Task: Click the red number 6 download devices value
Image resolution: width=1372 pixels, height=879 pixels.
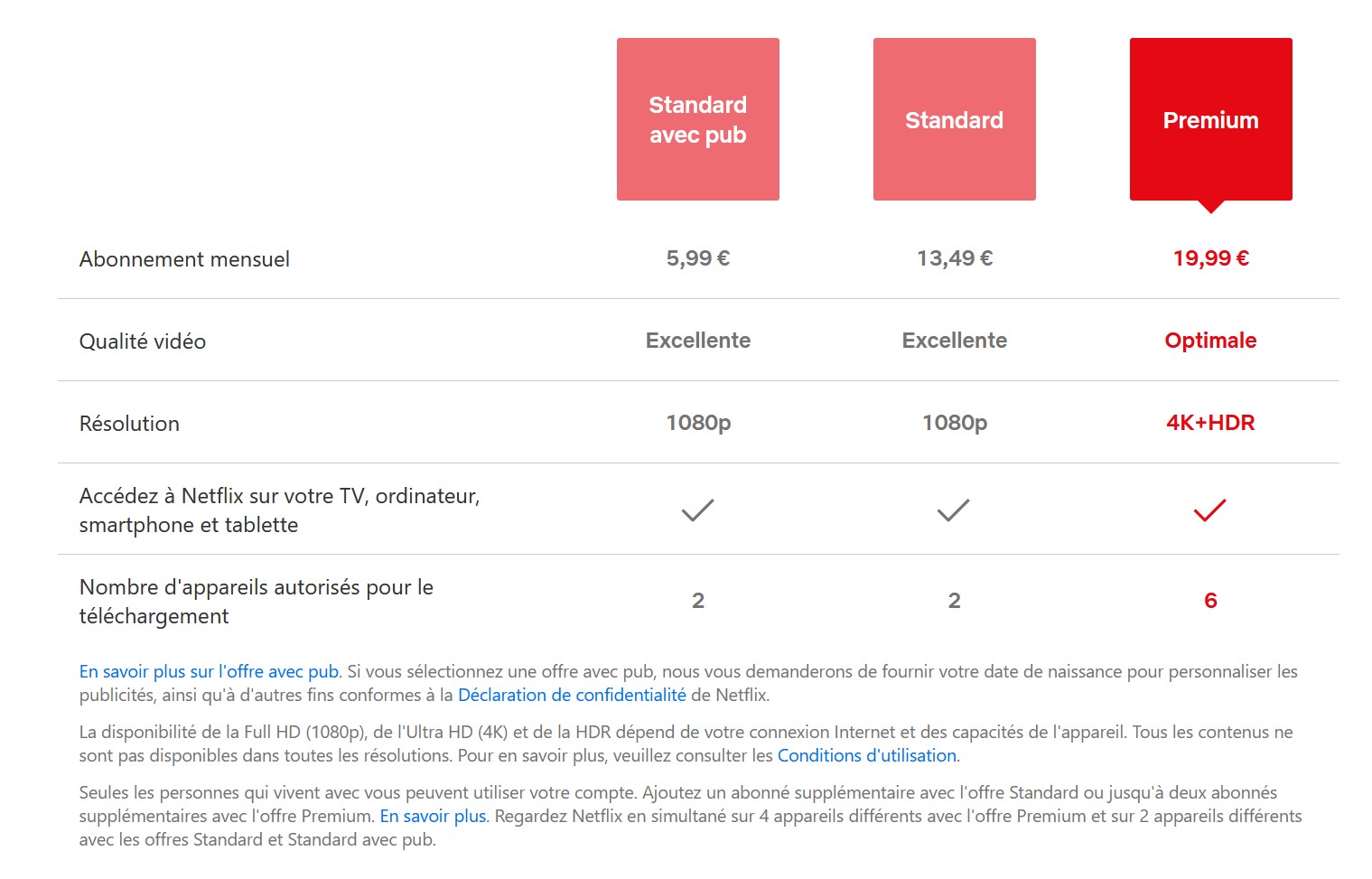Action: pyautogui.click(x=1210, y=601)
